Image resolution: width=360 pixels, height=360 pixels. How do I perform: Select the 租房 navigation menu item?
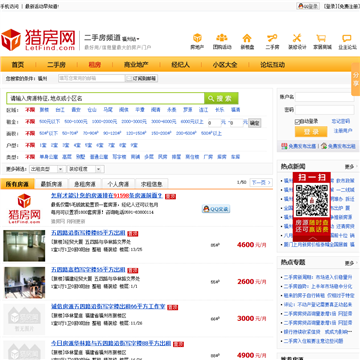pyautogui.click(x=95, y=65)
